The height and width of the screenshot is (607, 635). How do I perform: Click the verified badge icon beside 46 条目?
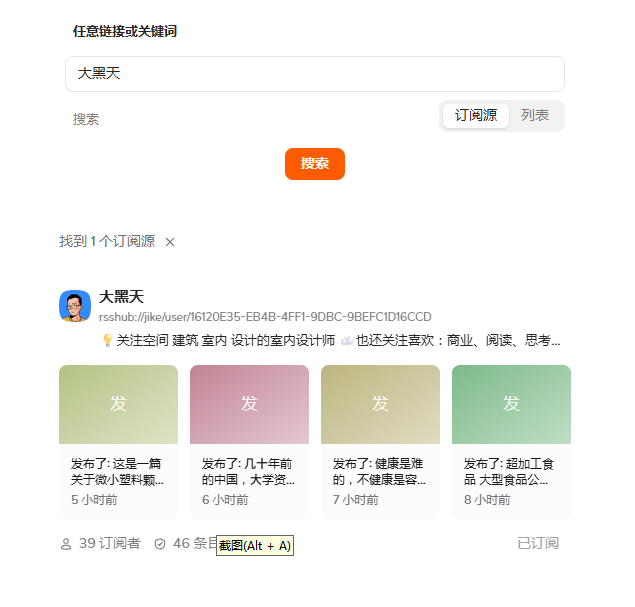160,544
